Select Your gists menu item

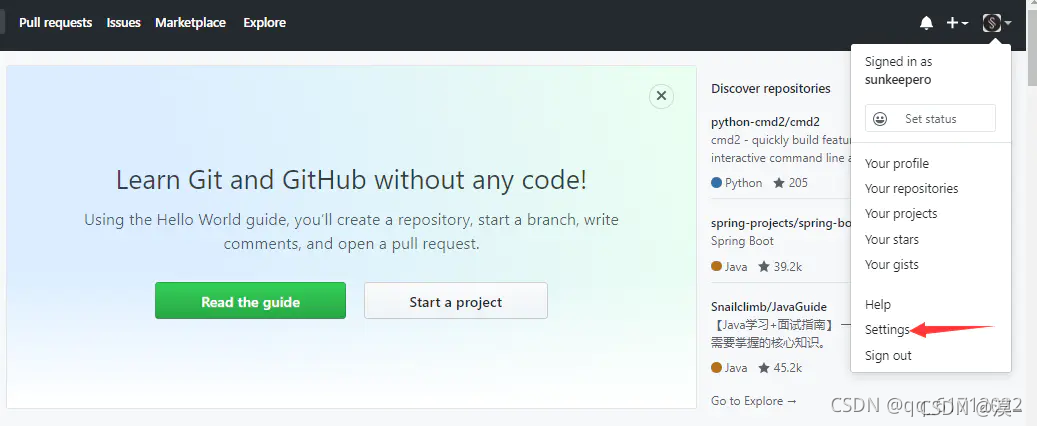[892, 265]
